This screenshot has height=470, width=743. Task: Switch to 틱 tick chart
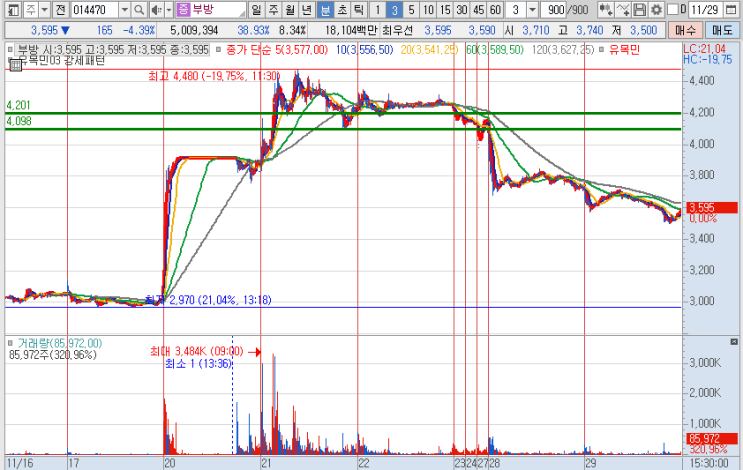[359, 9]
